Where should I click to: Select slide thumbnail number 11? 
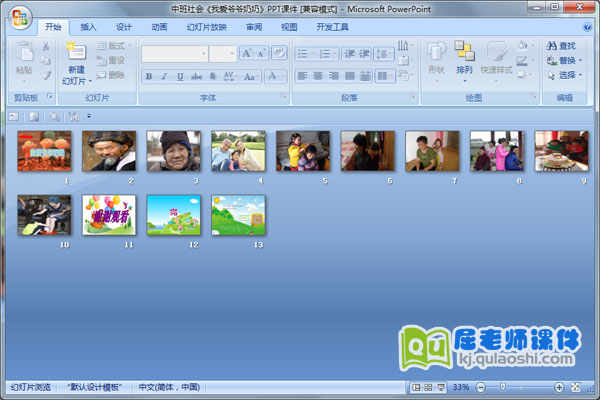point(108,215)
